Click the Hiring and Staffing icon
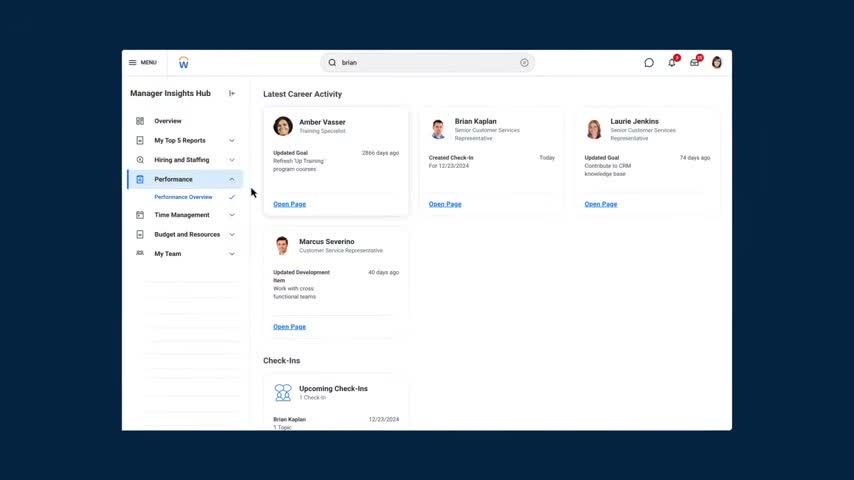 pyautogui.click(x=140, y=160)
